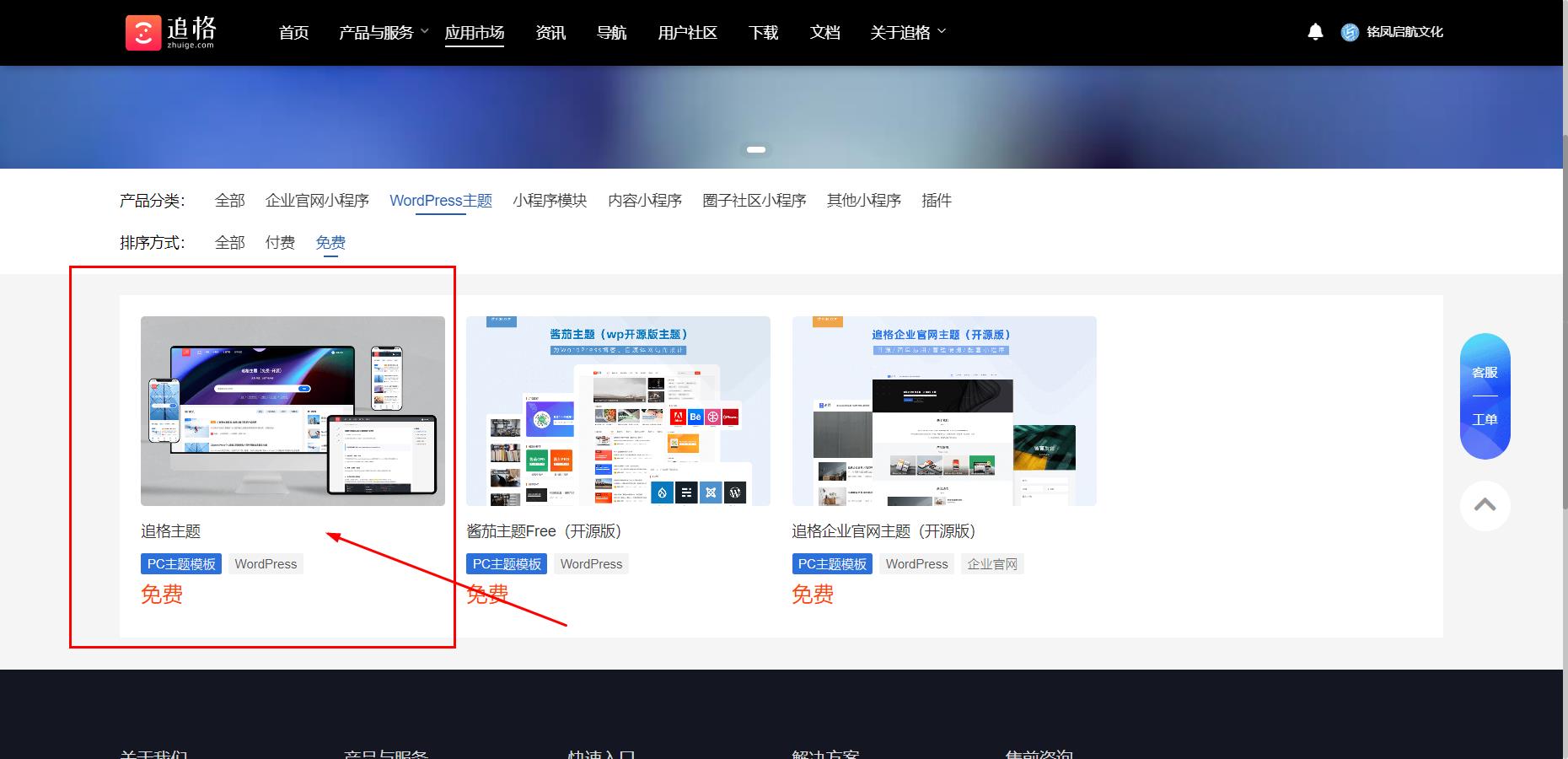
Task: Click PC主题模板 tag under 追格企业官网主题
Action: pos(832,564)
